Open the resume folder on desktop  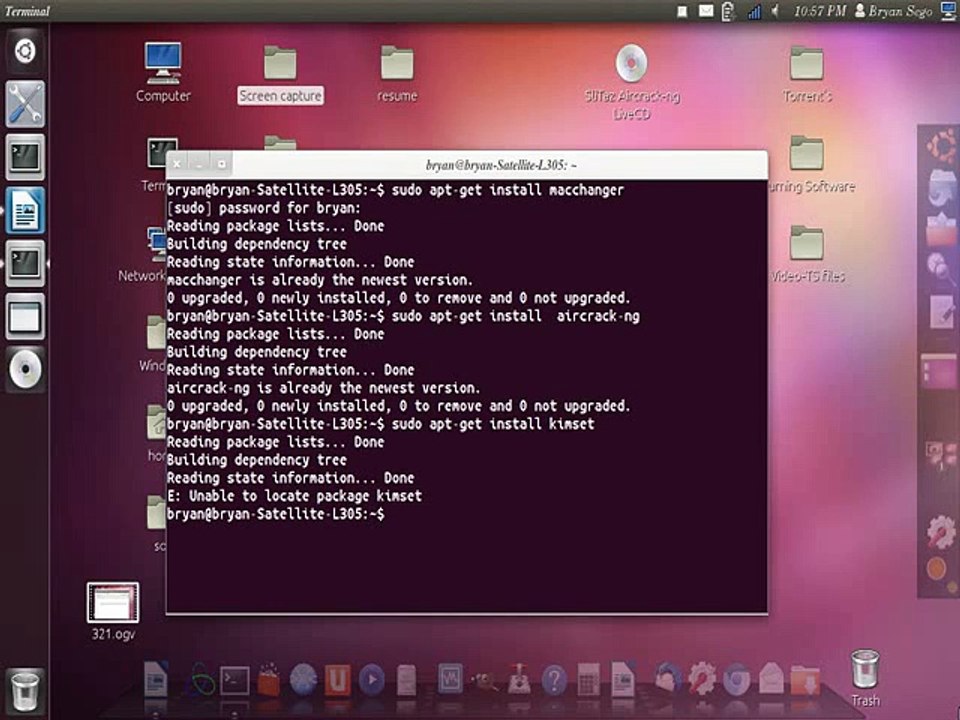397,73
